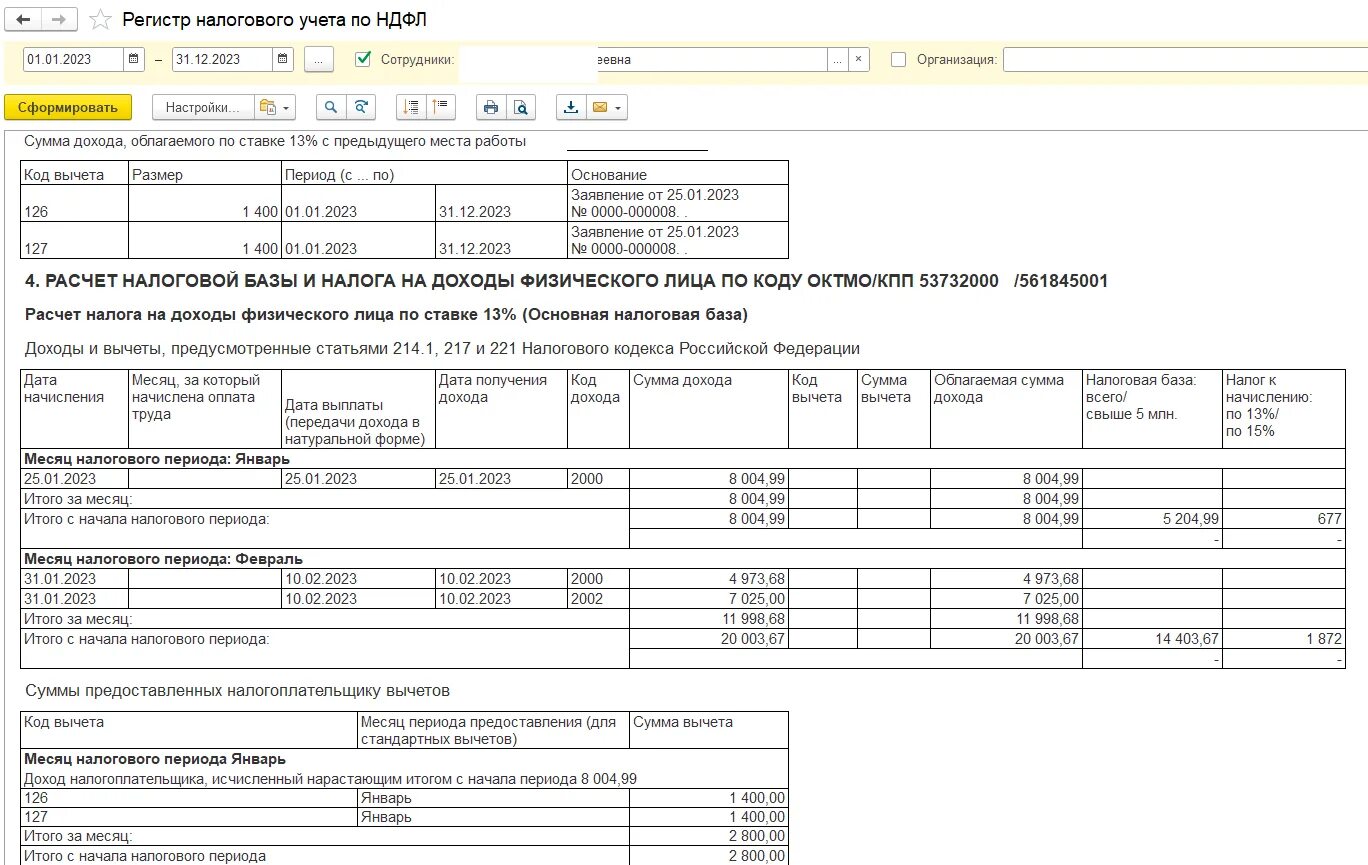This screenshot has height=865, width=1368.
Task: Click the Find next search icon
Action: click(x=360, y=107)
